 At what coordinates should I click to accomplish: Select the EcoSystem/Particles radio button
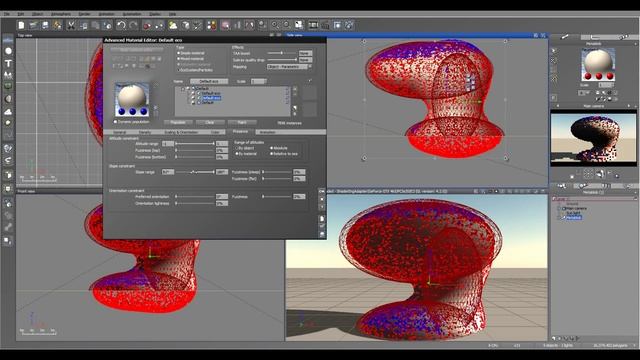pos(179,70)
